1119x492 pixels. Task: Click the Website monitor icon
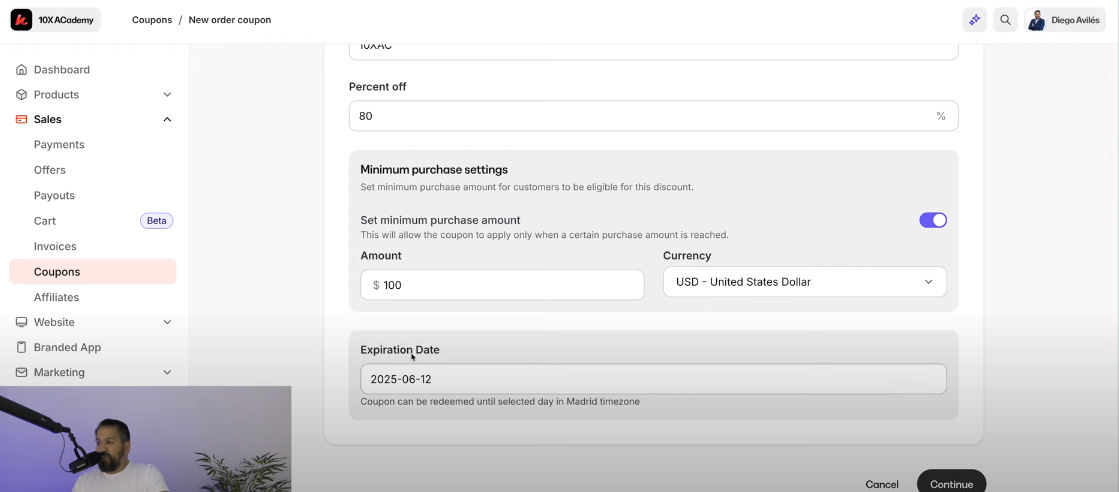click(x=22, y=322)
